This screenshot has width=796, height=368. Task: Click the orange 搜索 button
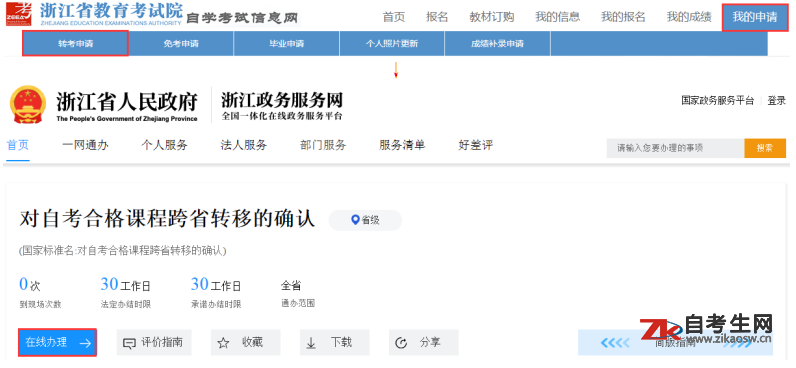[765, 148]
